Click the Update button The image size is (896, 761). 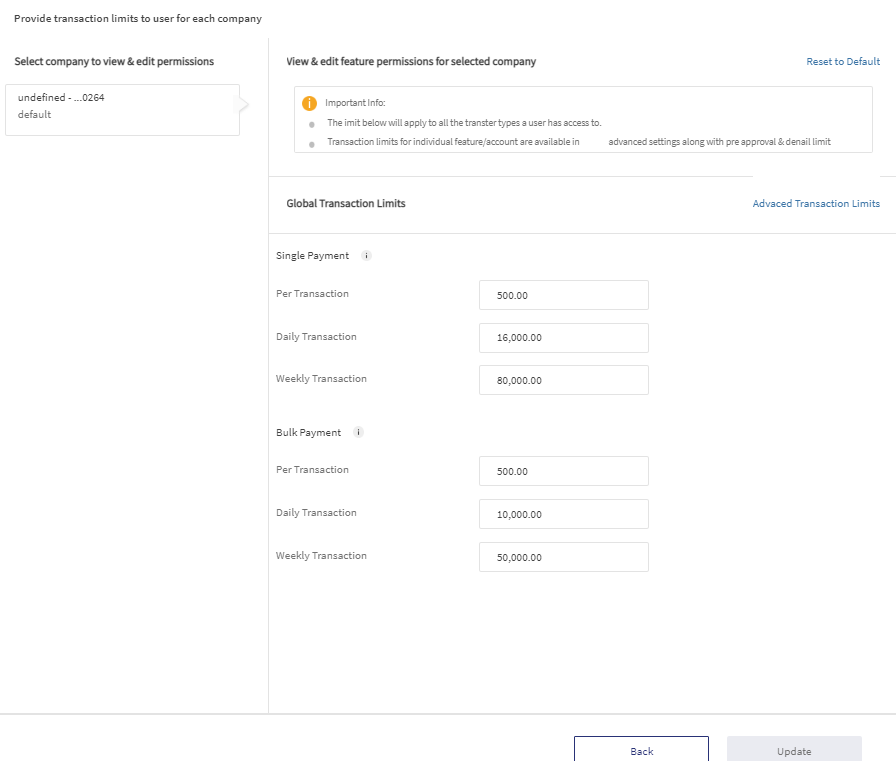(x=794, y=750)
